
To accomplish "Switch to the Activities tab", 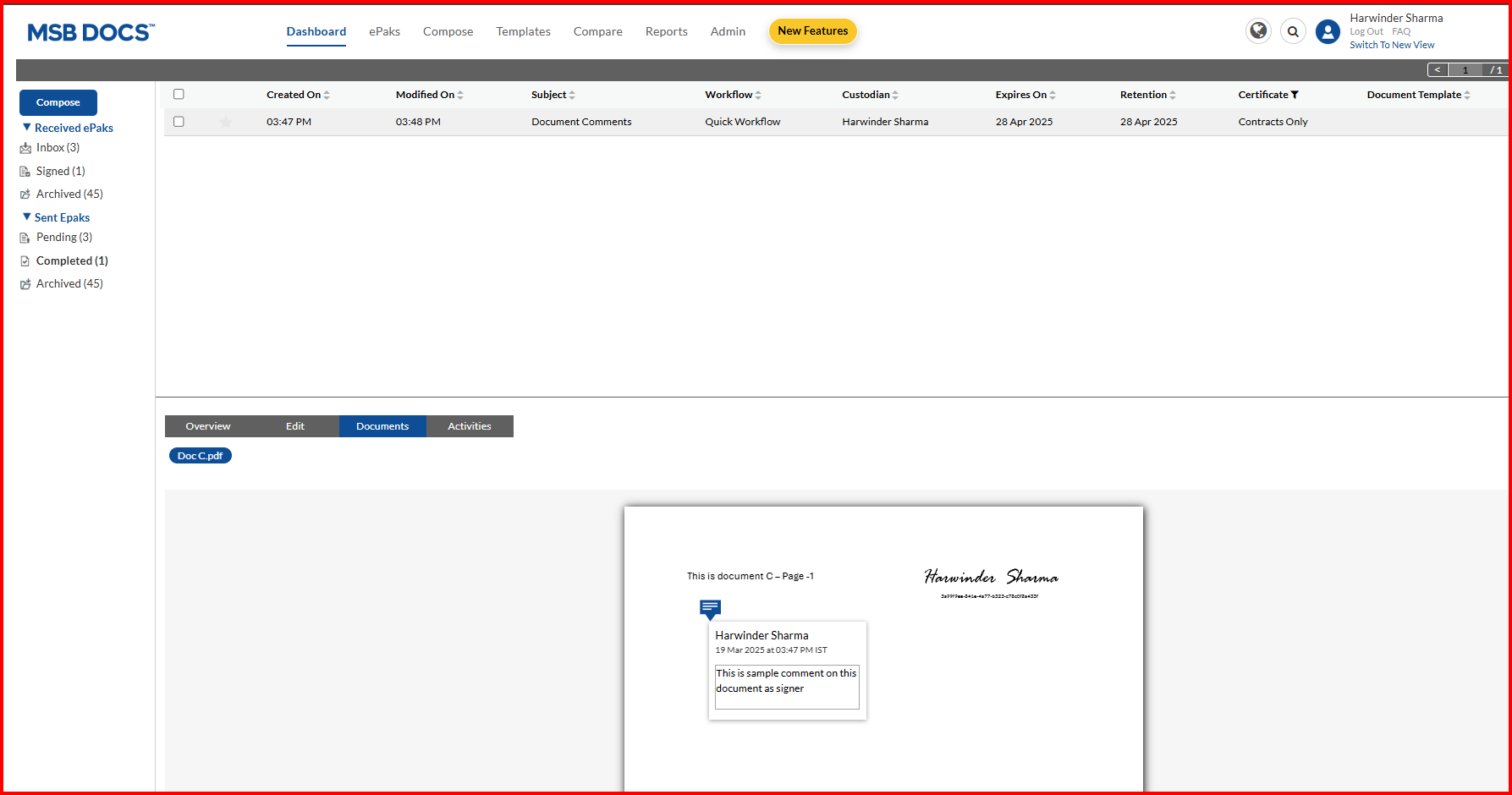I will [469, 426].
